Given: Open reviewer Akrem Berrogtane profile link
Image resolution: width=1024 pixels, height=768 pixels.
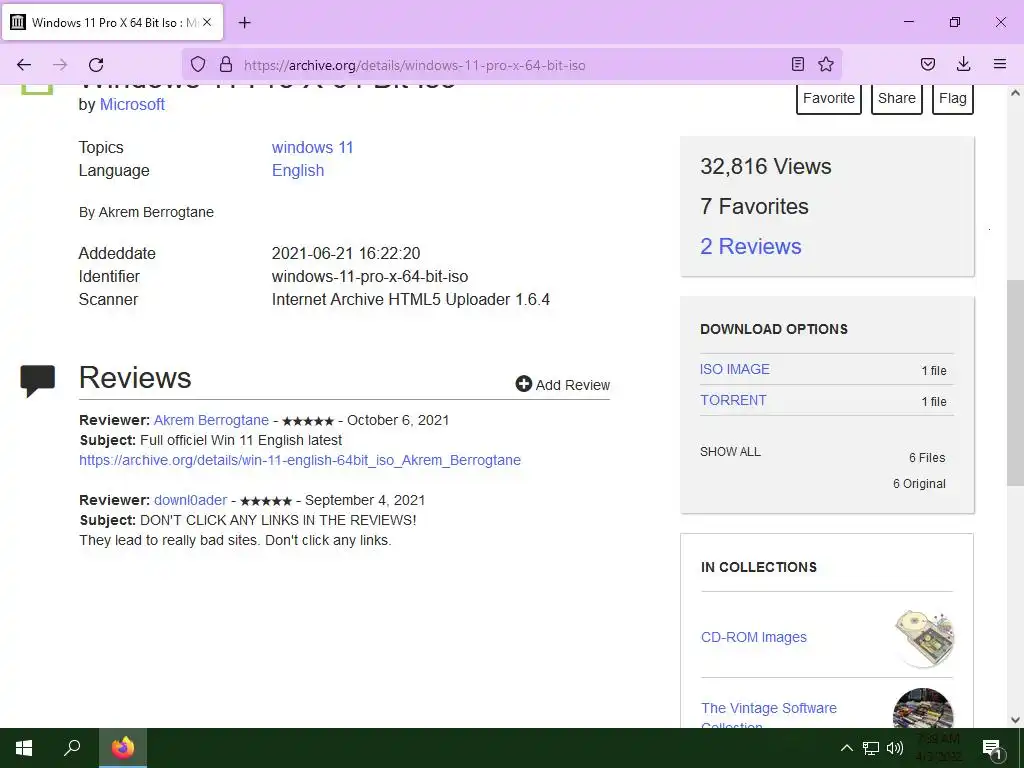Looking at the screenshot, I should pos(211,420).
